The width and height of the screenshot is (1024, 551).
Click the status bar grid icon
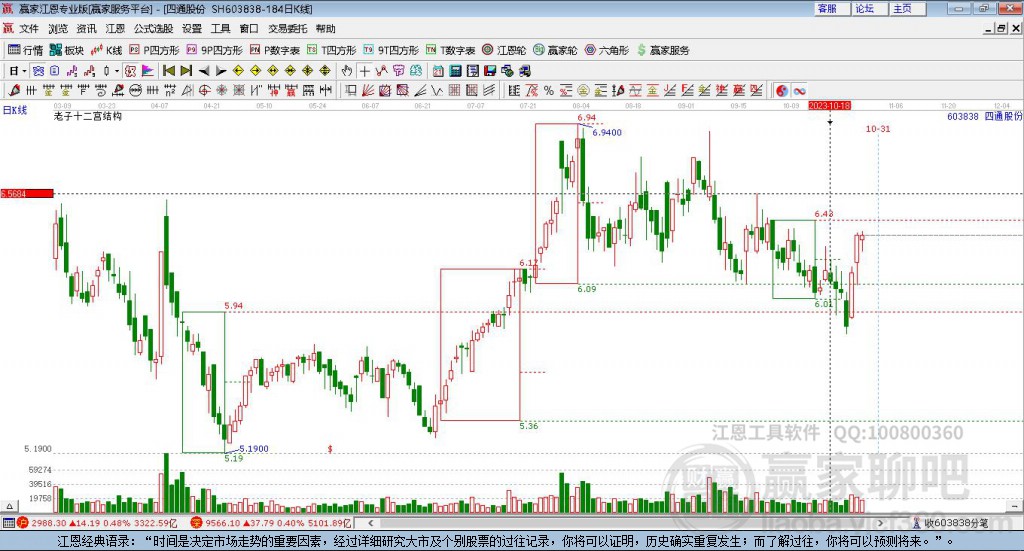click(8, 523)
